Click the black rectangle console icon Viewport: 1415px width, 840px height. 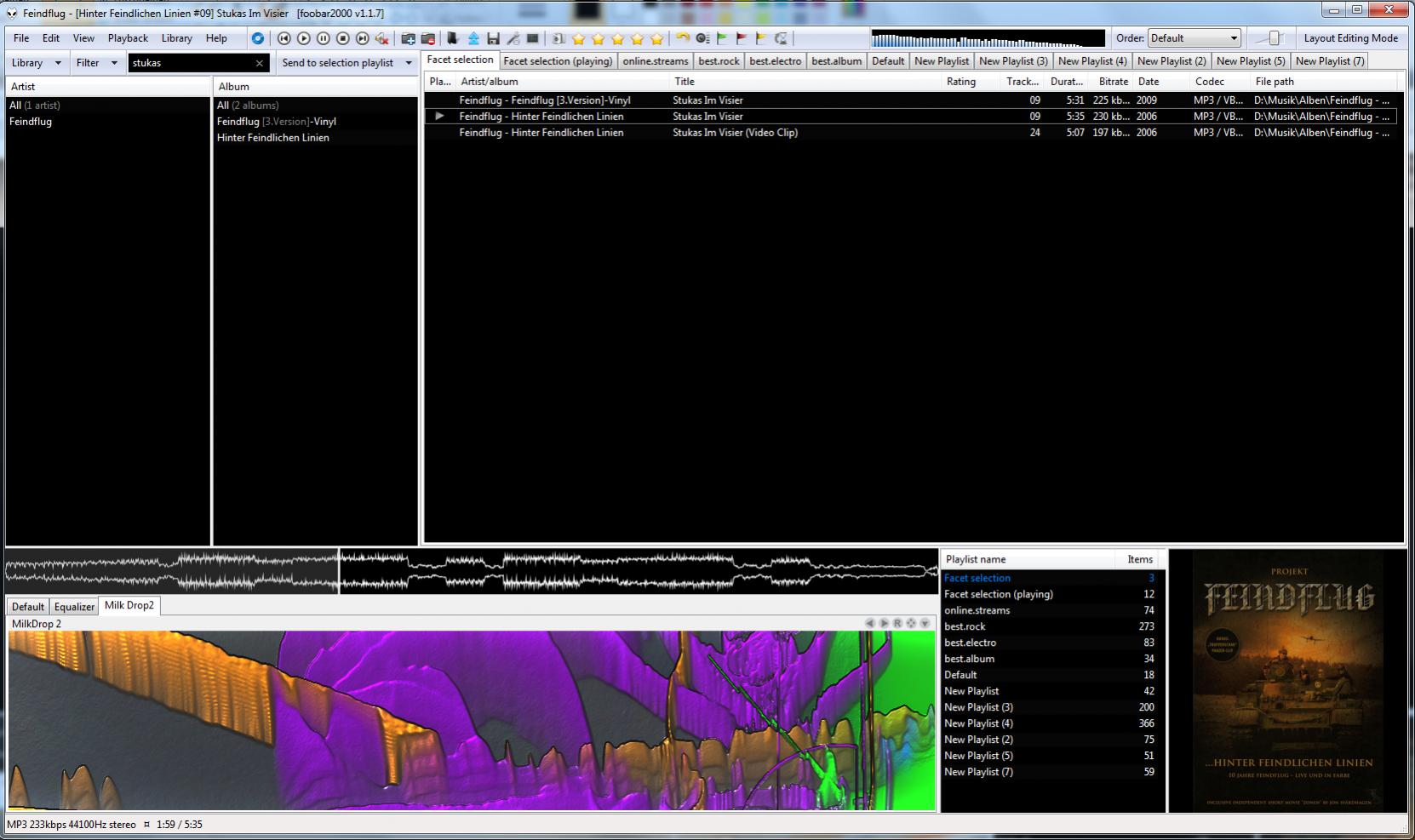tap(532, 38)
